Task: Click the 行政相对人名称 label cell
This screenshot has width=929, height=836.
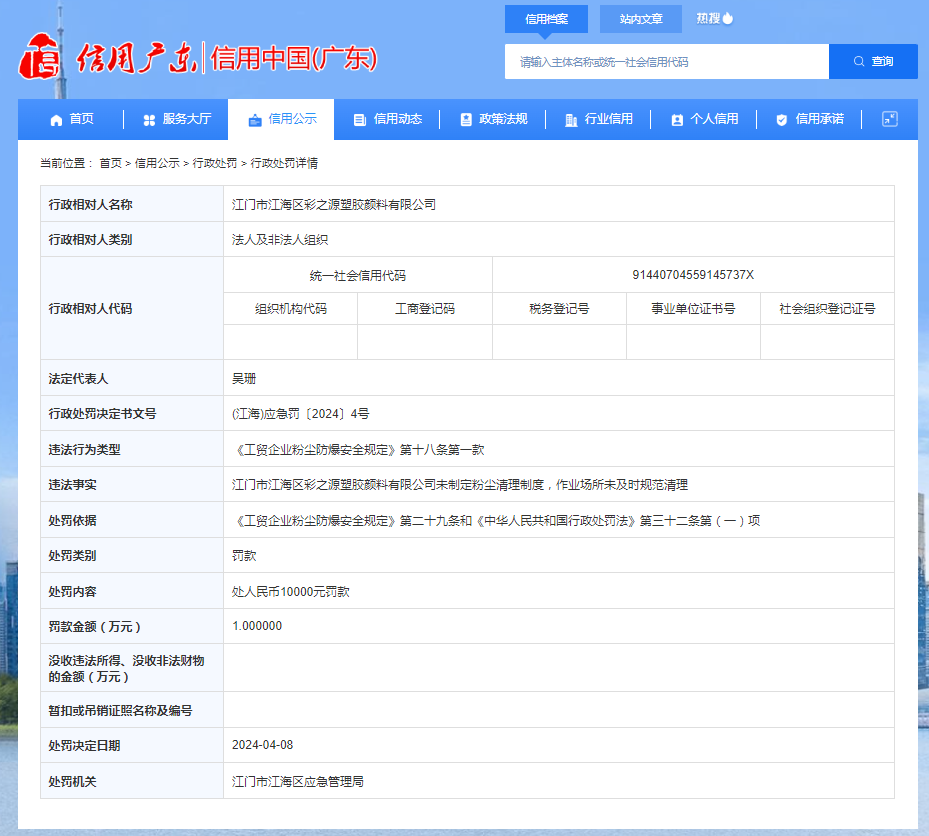Action: point(132,204)
